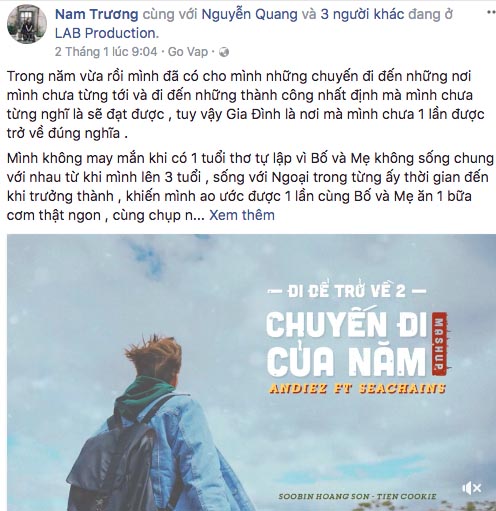Click the red vertical Mashup badge
This screenshot has width=496, height=511.
440,341
